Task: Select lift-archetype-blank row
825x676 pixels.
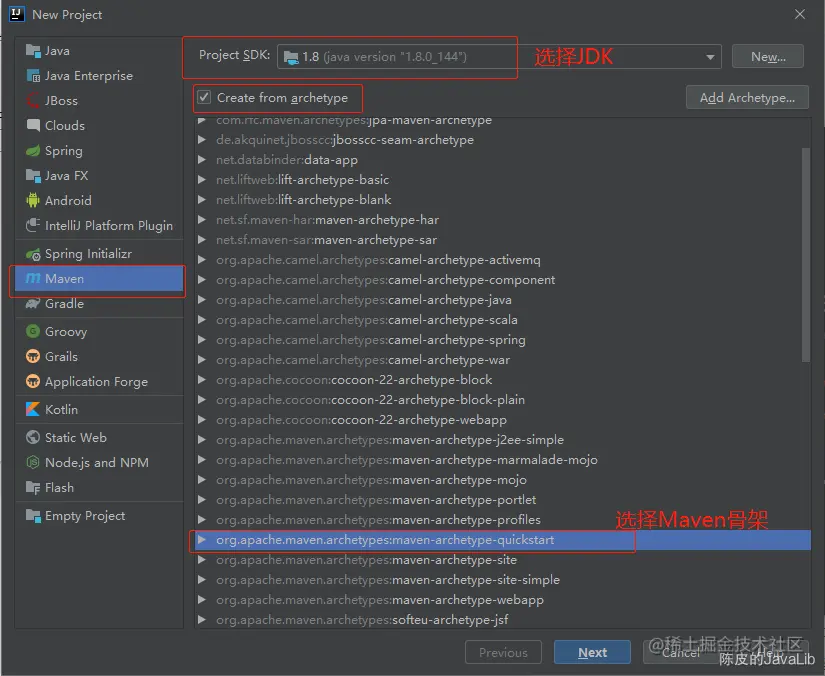Action: (x=502, y=200)
